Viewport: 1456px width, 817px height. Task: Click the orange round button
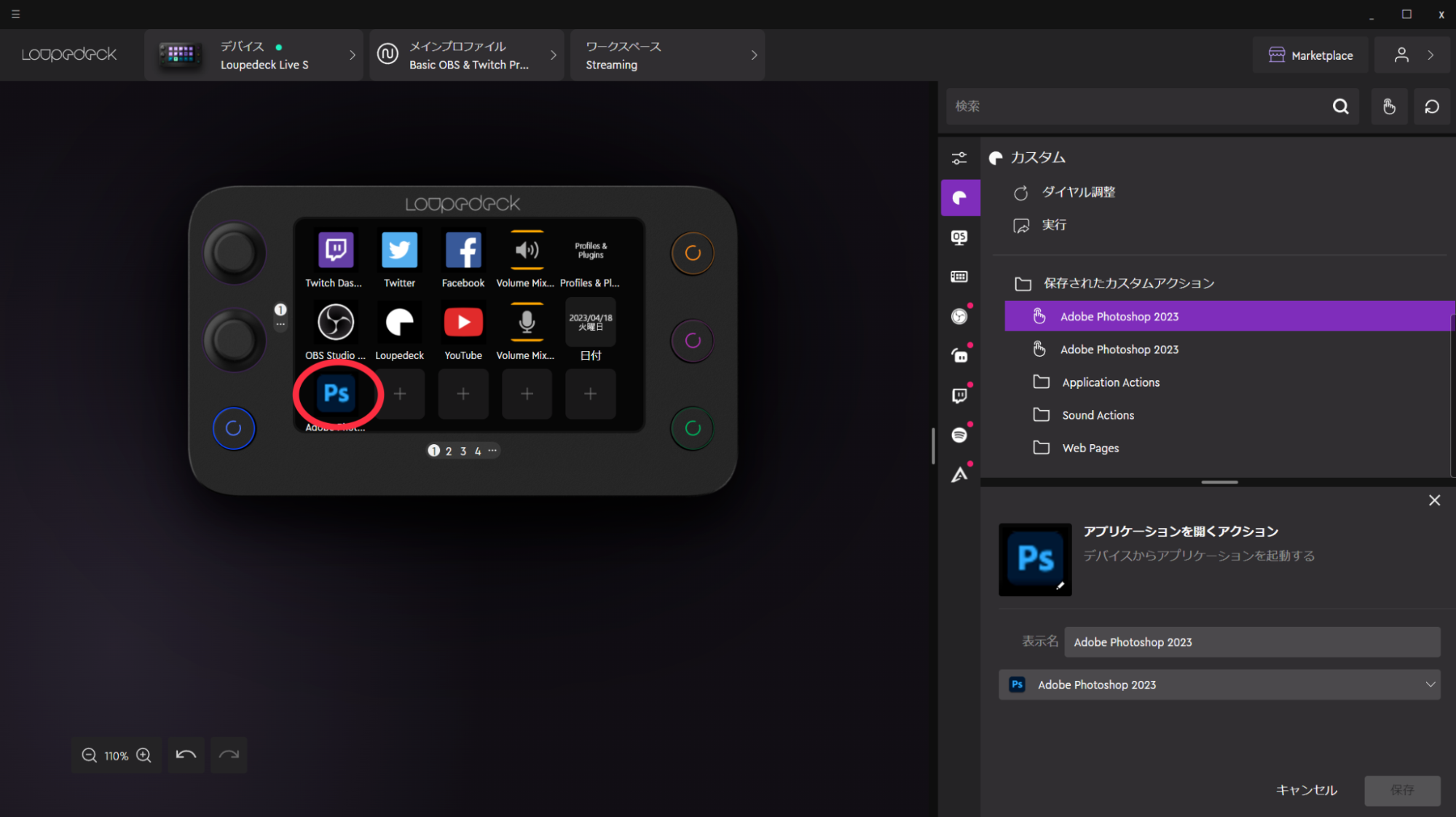pos(692,253)
